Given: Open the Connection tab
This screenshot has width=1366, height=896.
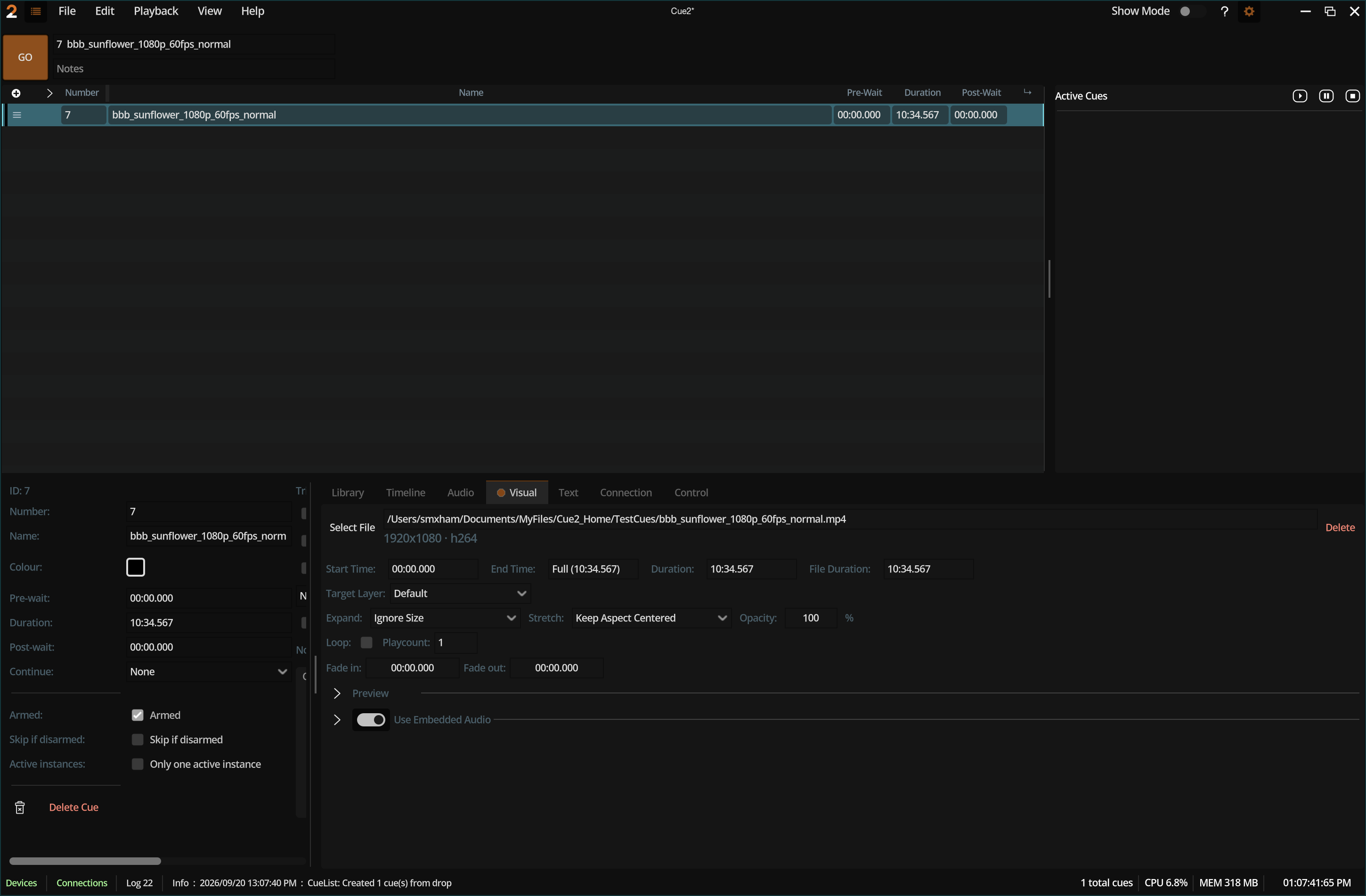Looking at the screenshot, I should (626, 492).
